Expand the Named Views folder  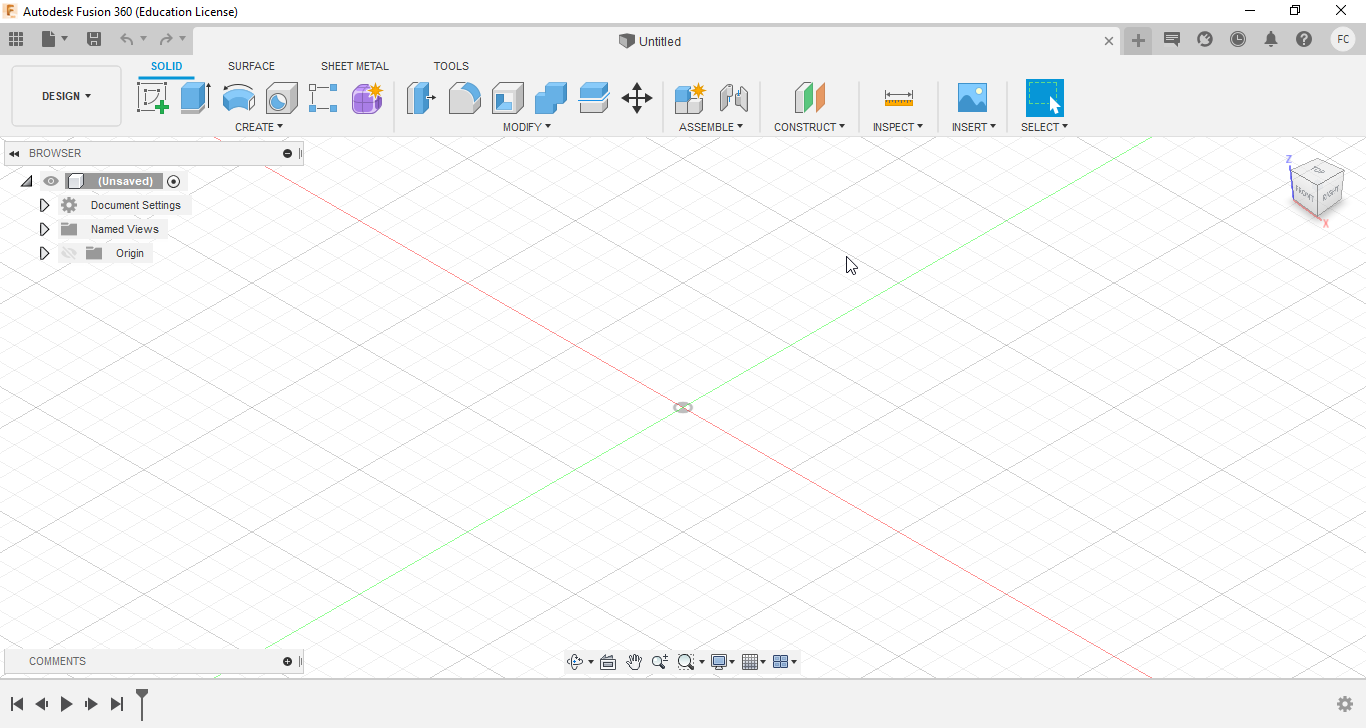[44, 229]
